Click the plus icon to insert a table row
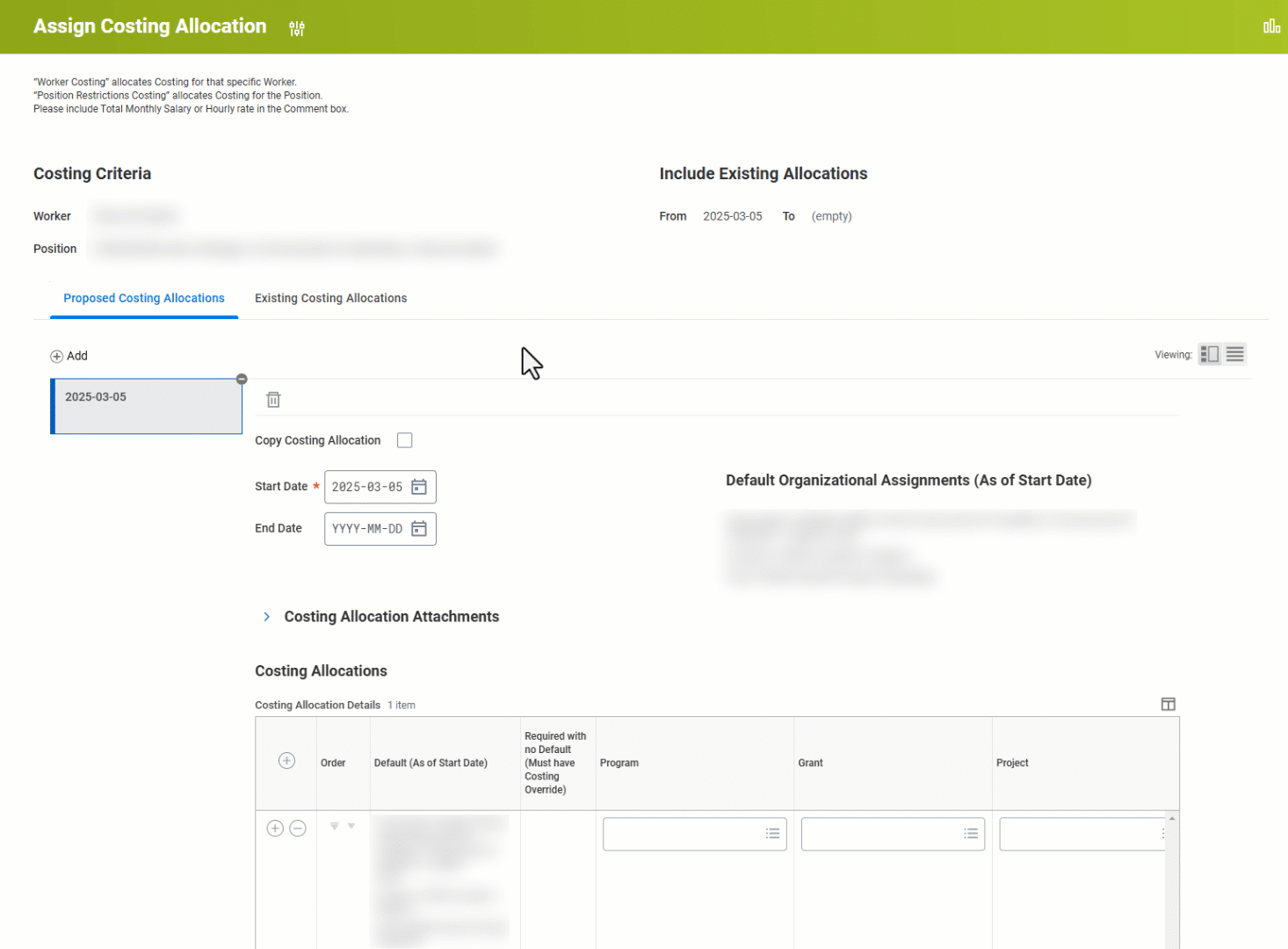 pos(275,828)
